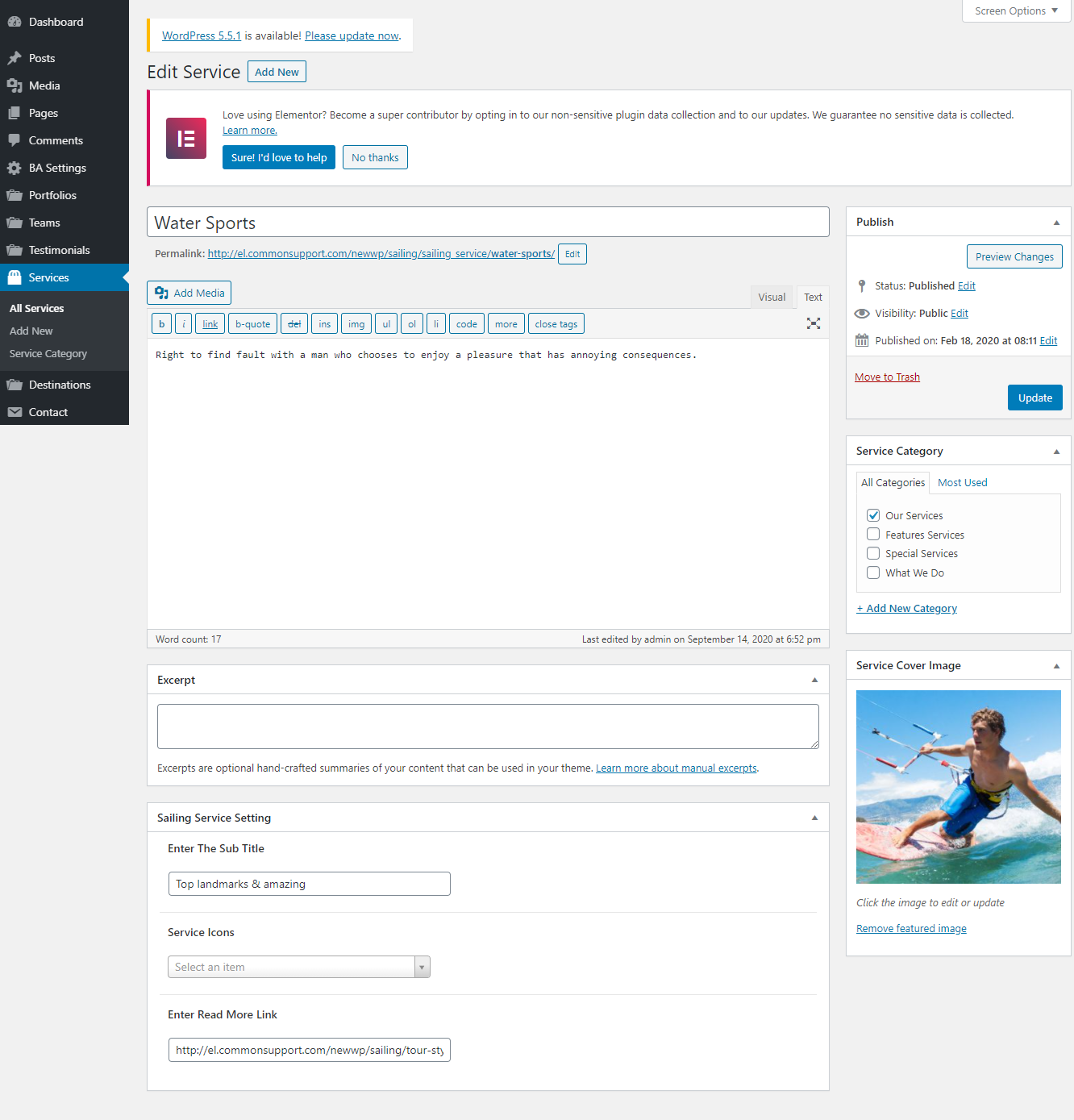Click the kitesurfing cover image thumbnail
Viewport: 1074px width, 1120px height.
958,786
